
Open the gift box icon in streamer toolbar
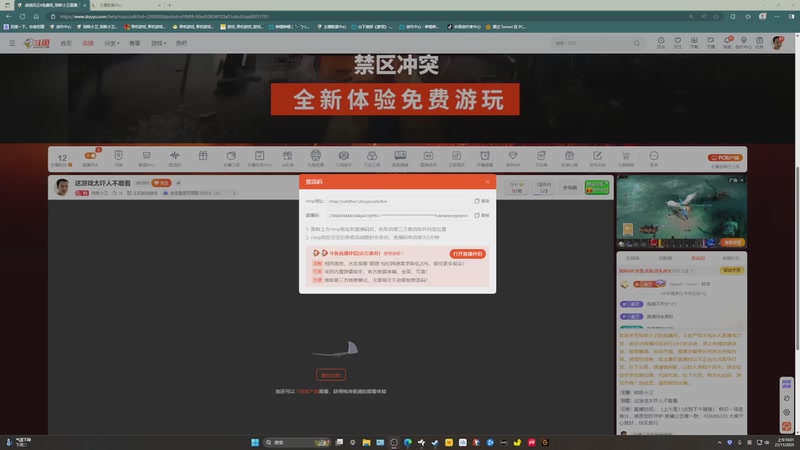203,157
